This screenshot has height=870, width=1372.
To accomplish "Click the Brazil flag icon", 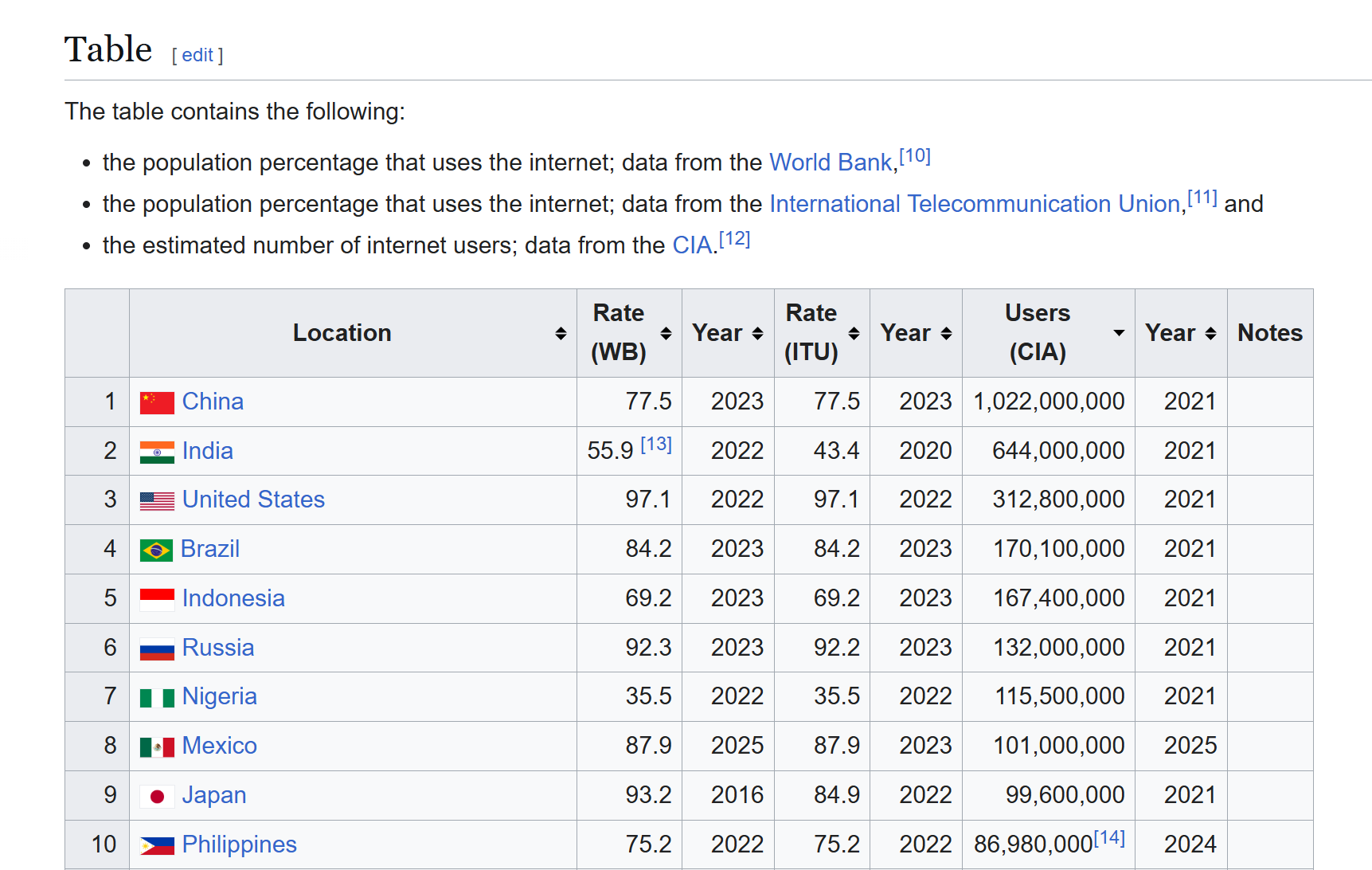I will tap(156, 550).
